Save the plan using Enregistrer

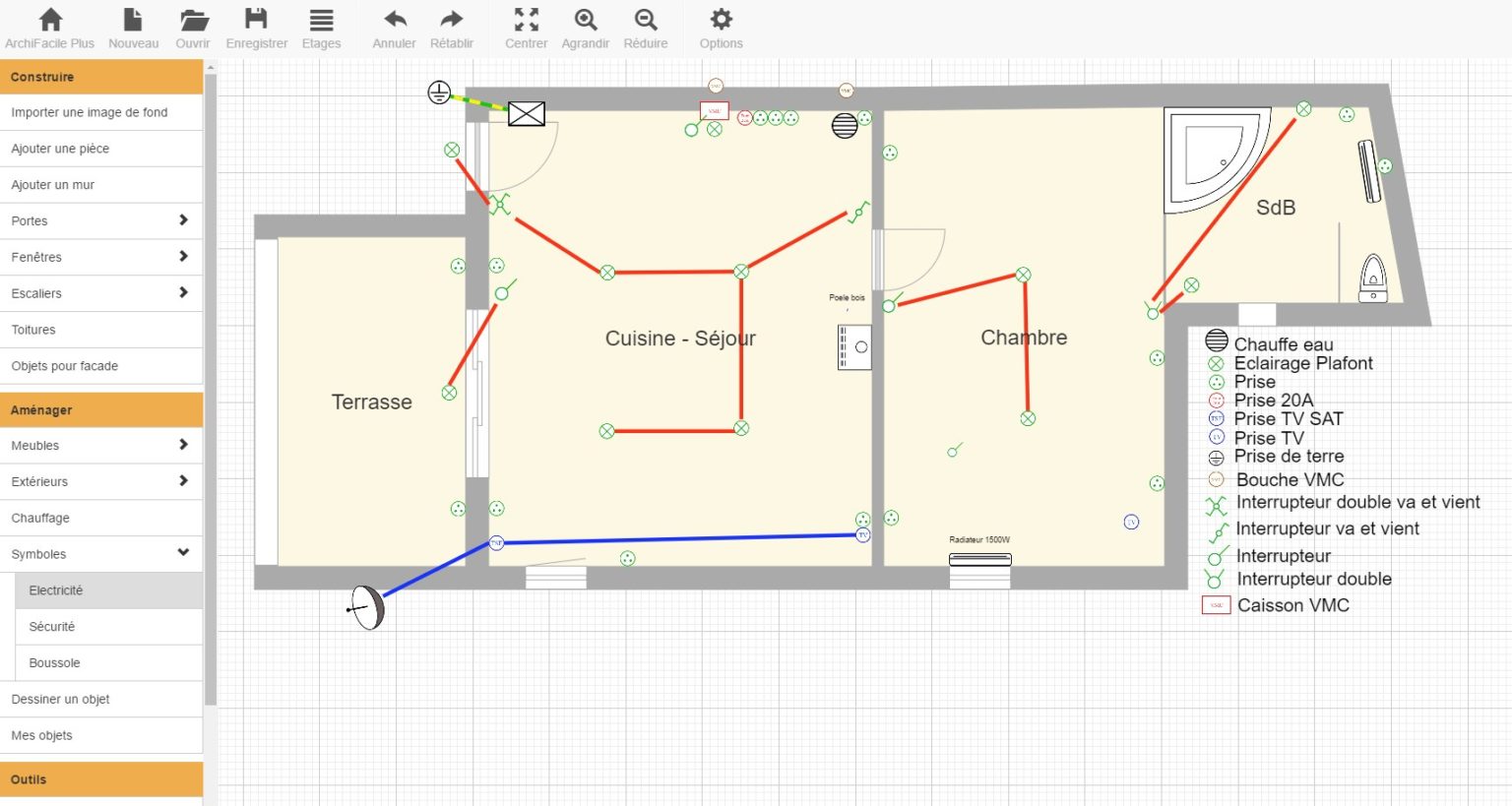256,28
